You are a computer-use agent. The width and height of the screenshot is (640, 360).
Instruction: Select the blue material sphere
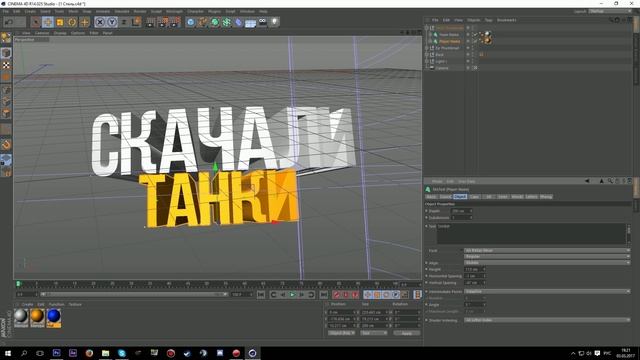53,316
